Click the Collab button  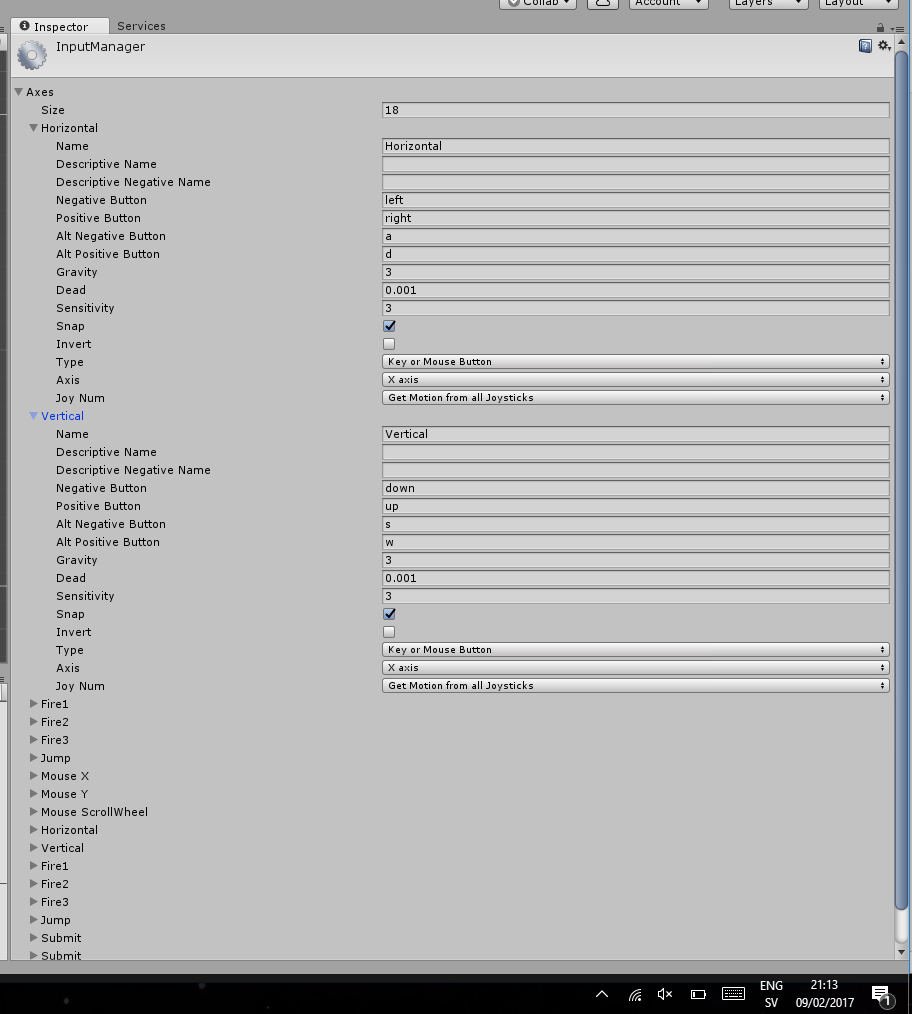537,3
